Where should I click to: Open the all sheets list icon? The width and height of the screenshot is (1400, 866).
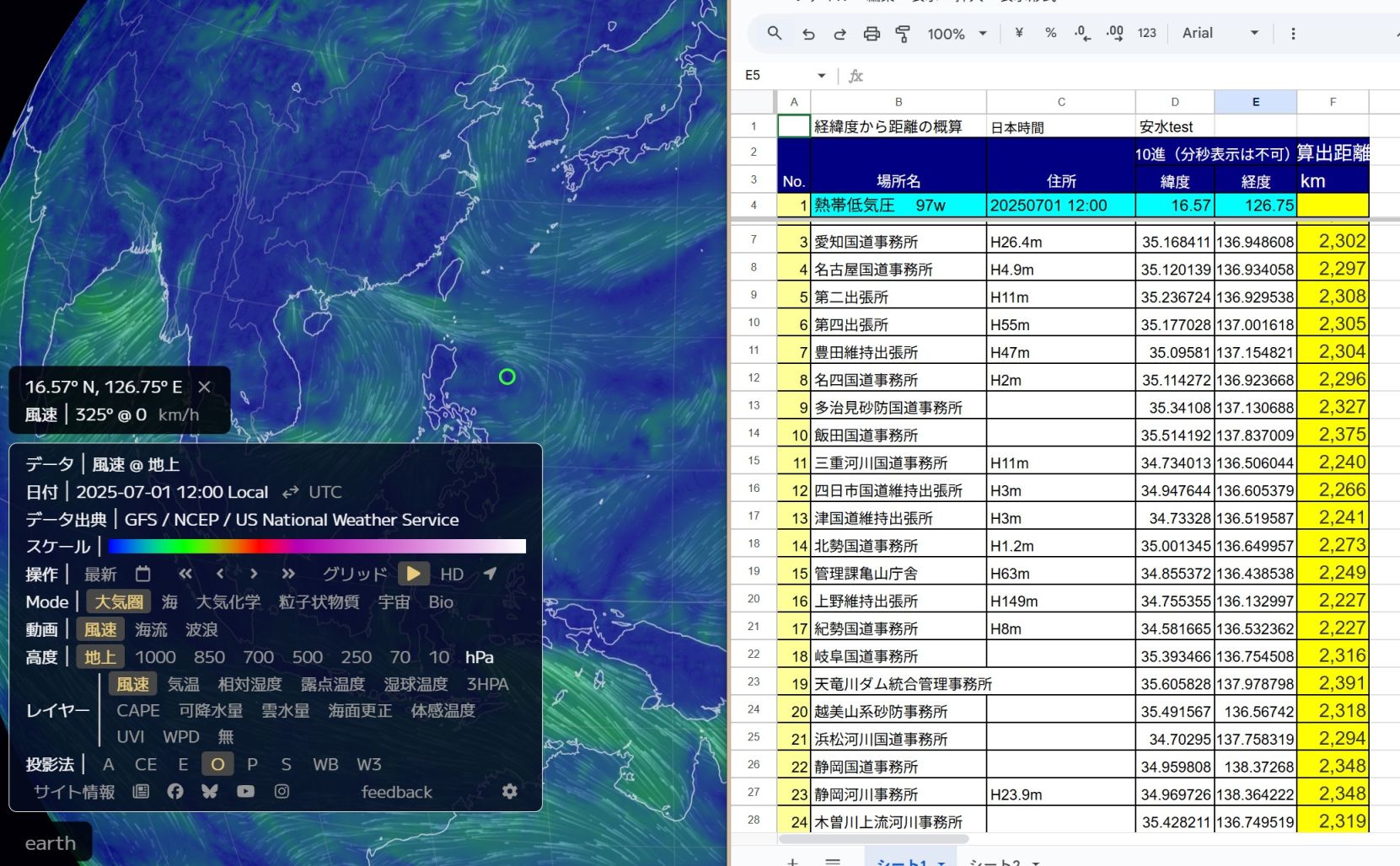833,862
